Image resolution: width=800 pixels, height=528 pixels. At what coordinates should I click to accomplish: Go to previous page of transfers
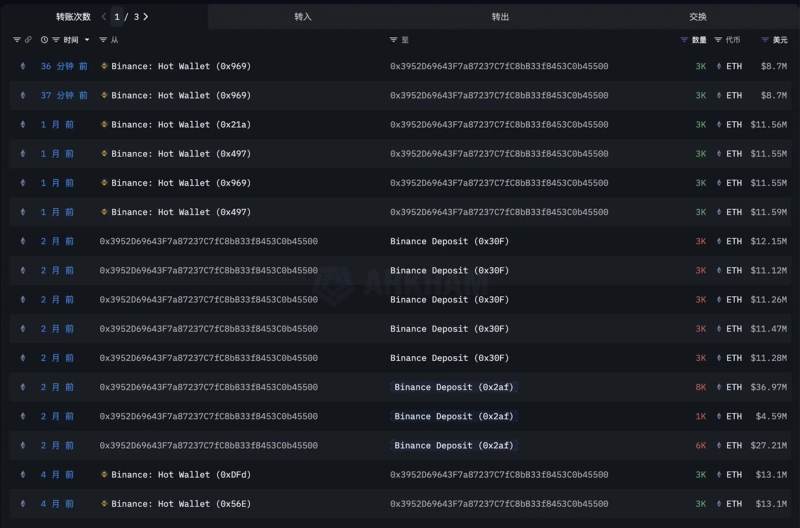pos(104,16)
